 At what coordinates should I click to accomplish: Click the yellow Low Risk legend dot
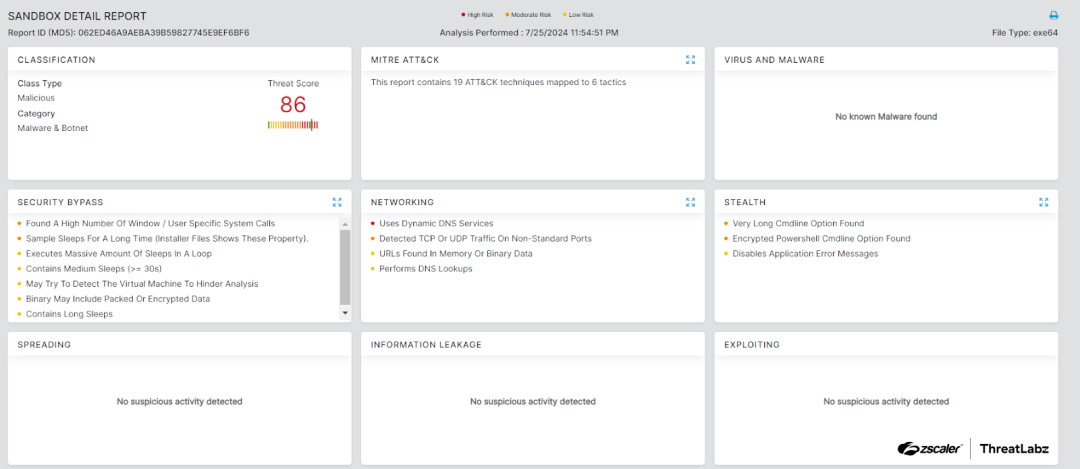pyautogui.click(x=563, y=15)
